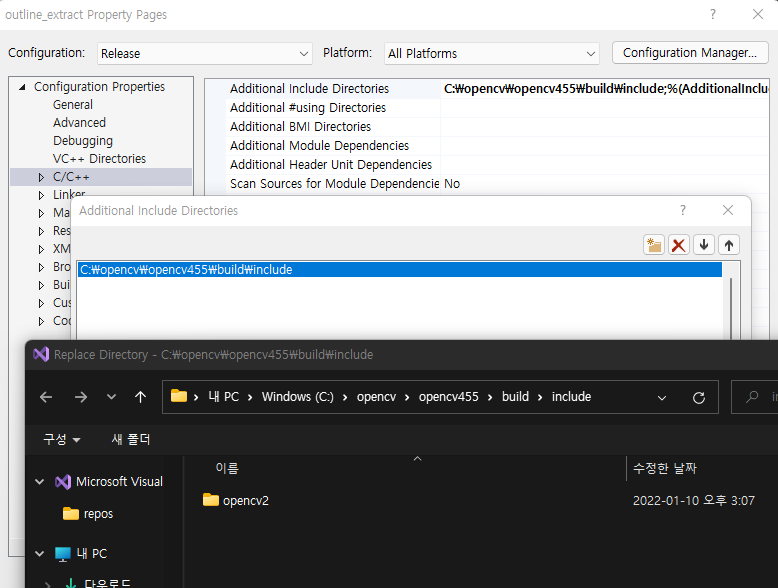Viewport: 778px width, 588px height.
Task: Open recent locations chevron dropdown
Action: 112,397
